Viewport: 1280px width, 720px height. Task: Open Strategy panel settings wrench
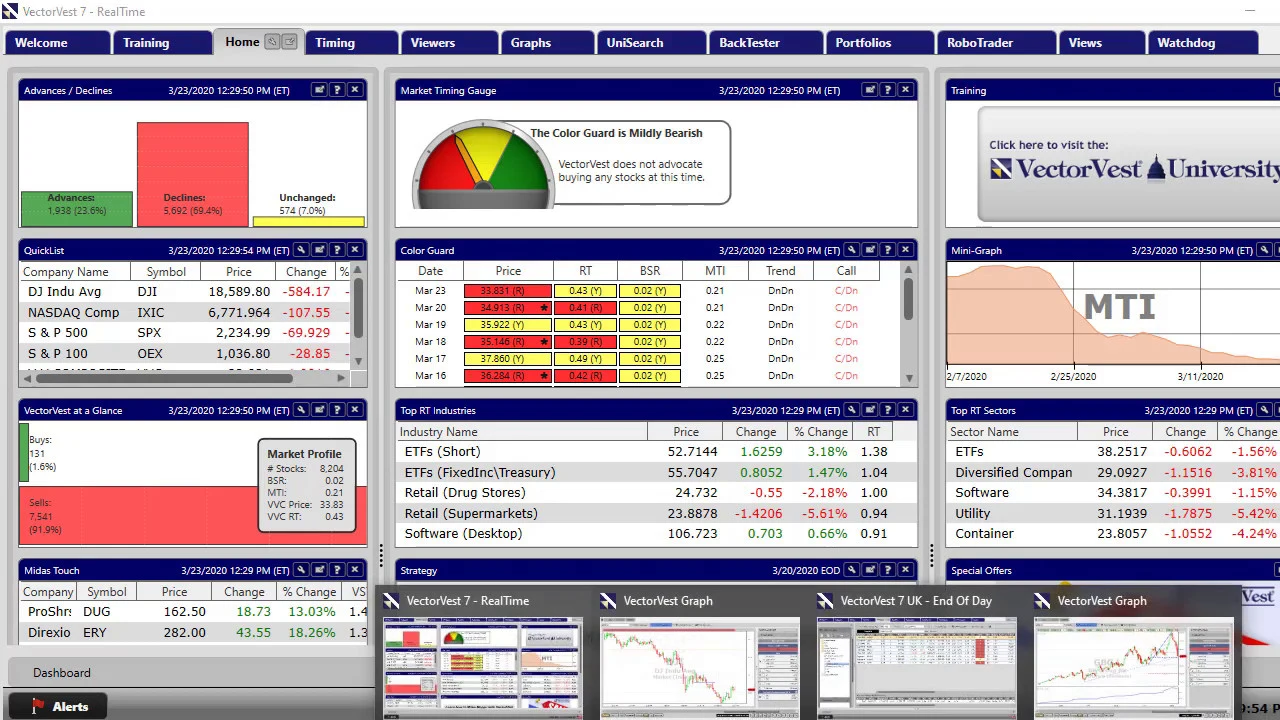tap(851, 570)
